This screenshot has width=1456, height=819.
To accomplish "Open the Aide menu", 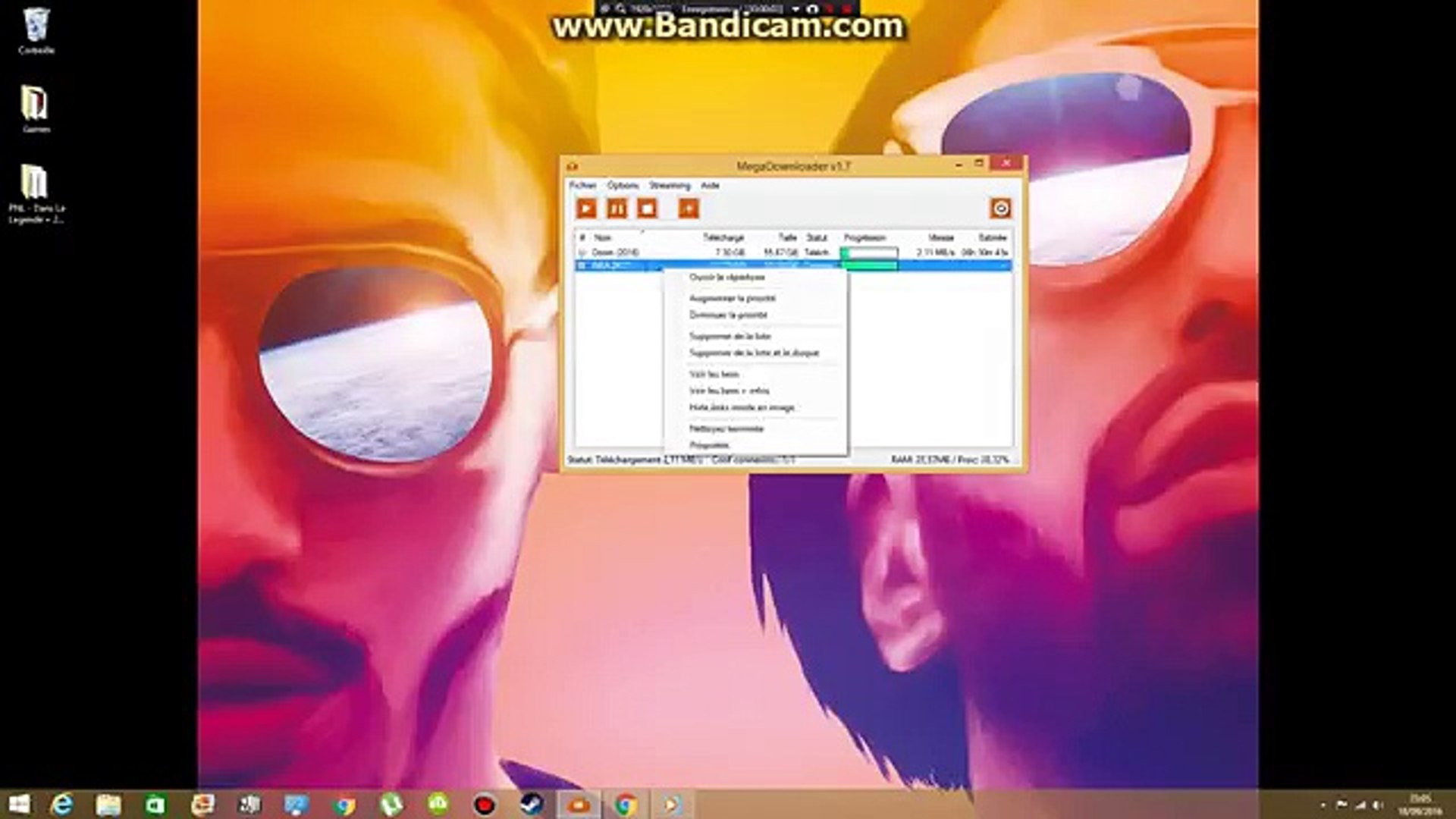I will 710,185.
